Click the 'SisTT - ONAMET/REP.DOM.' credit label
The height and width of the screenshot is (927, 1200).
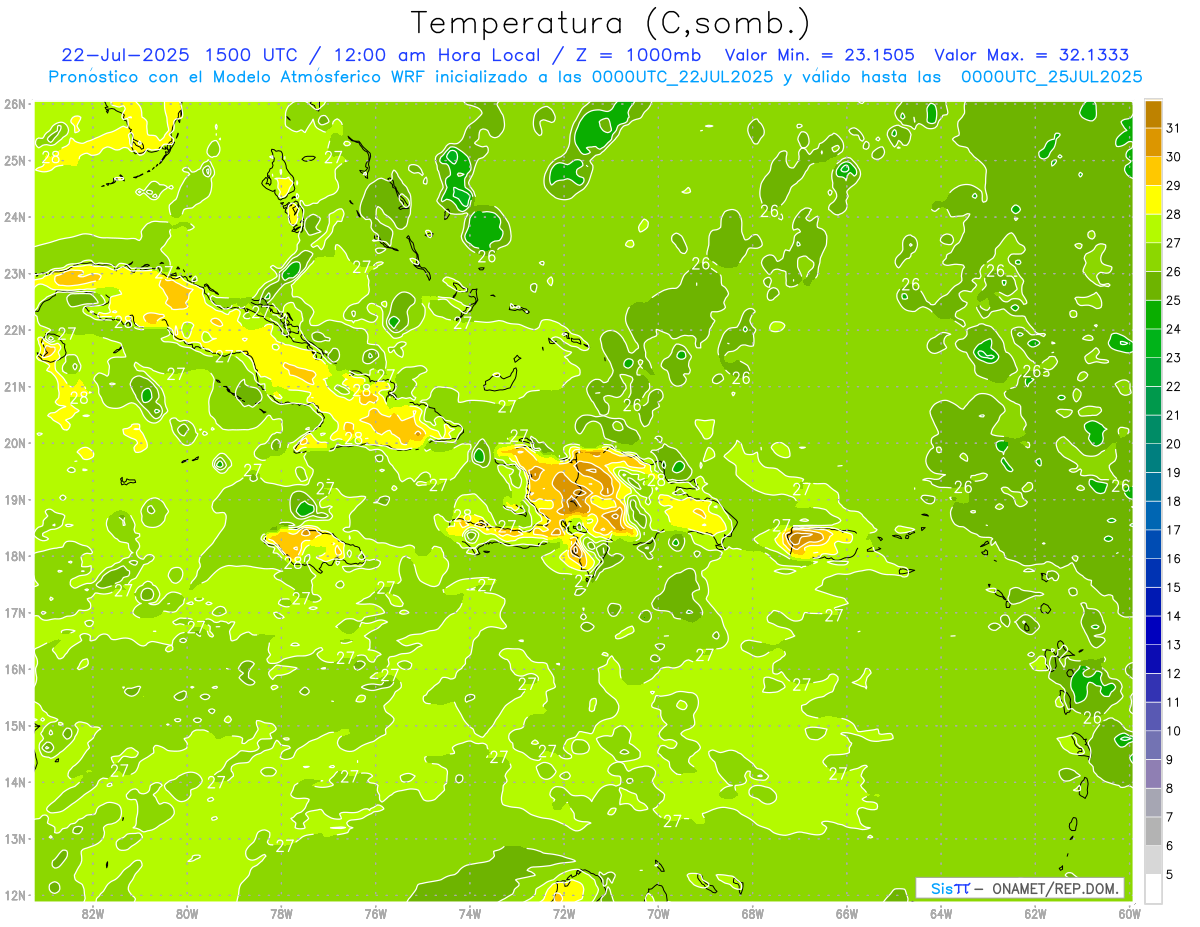(1020, 888)
